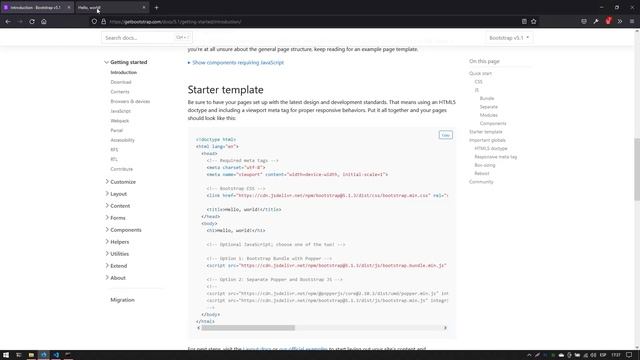
Task: Bookmark this page with the star
Action: [533, 22]
